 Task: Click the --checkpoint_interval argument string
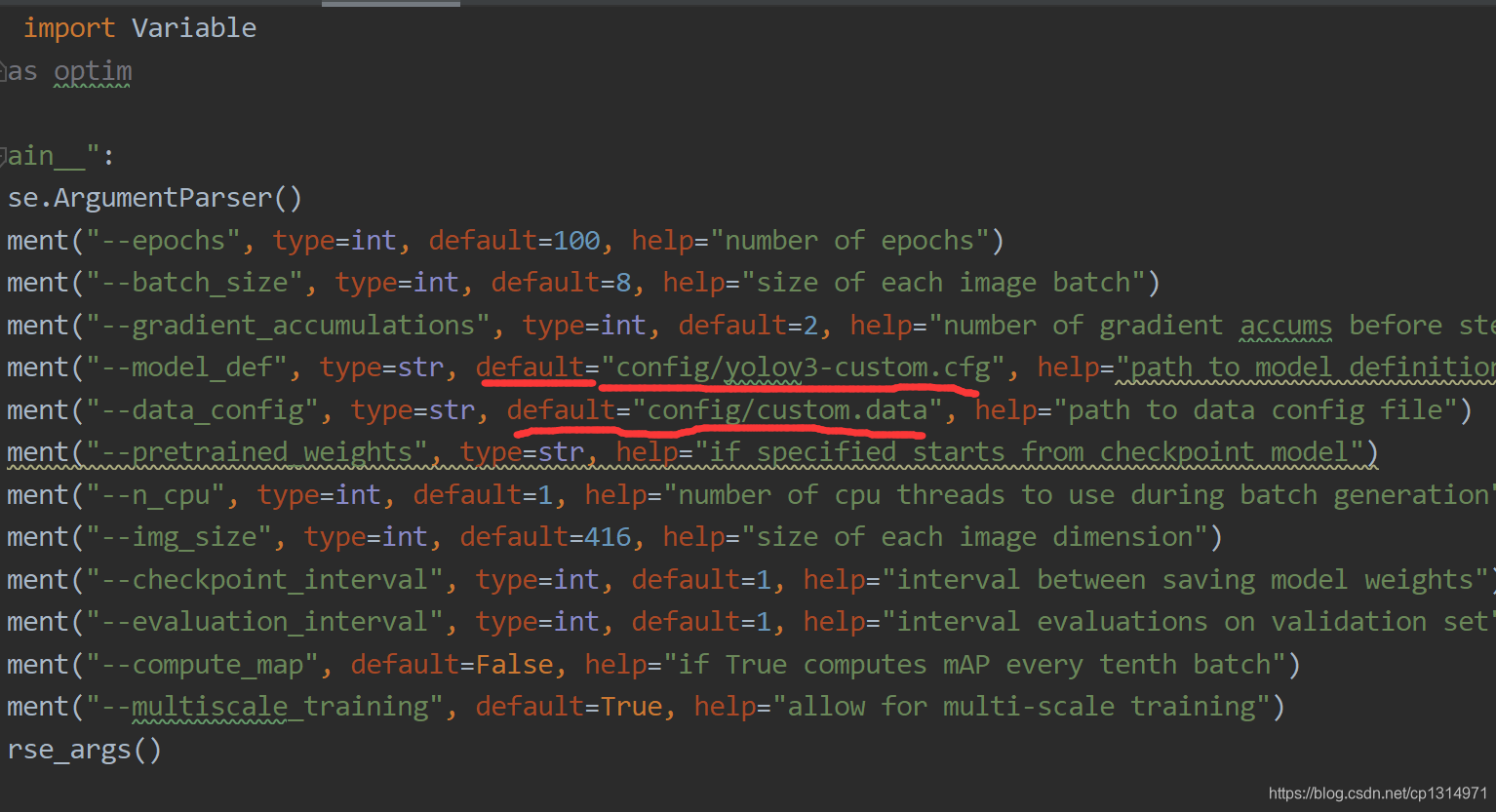point(263,579)
